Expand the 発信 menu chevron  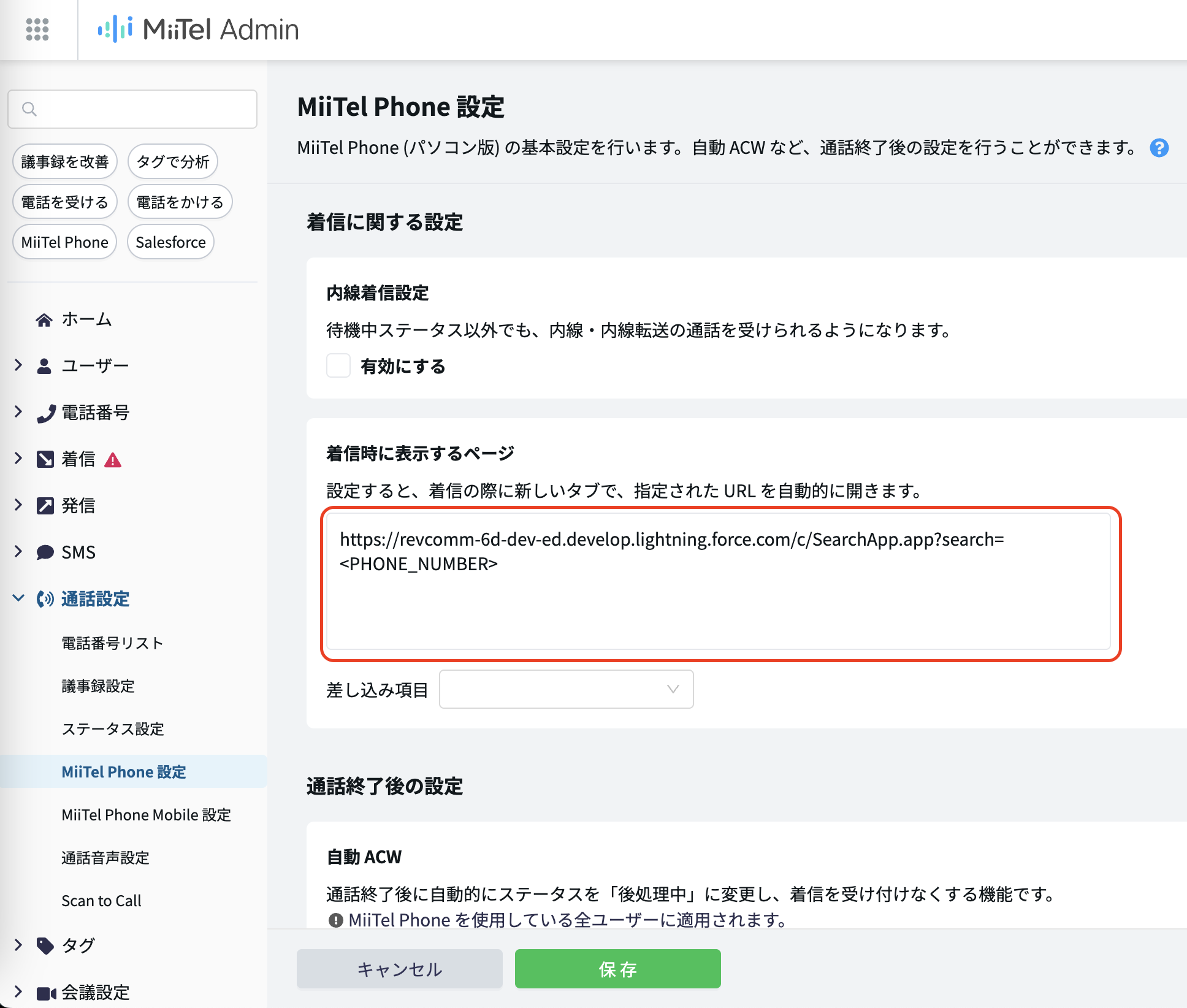coord(18,505)
